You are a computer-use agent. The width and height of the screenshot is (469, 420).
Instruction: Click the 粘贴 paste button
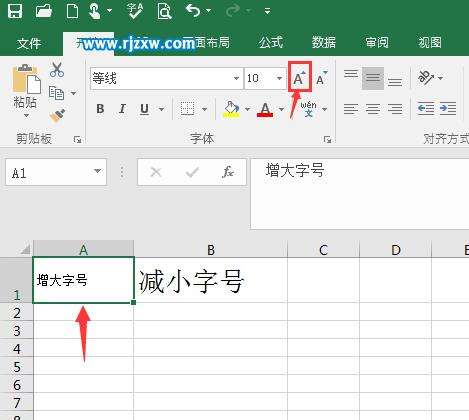25,86
